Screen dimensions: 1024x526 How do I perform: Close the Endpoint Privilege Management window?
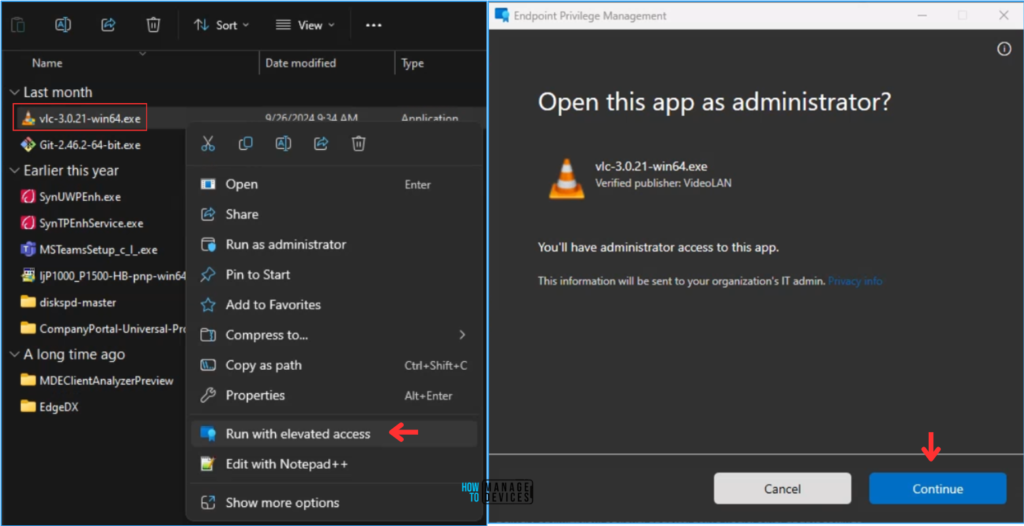pyautogui.click(x=1004, y=15)
